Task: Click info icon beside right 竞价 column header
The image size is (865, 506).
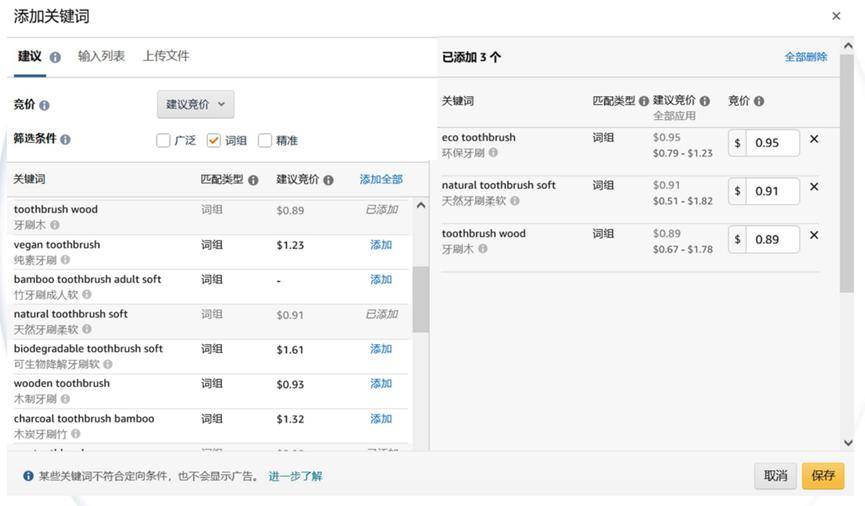Action: pos(759,101)
